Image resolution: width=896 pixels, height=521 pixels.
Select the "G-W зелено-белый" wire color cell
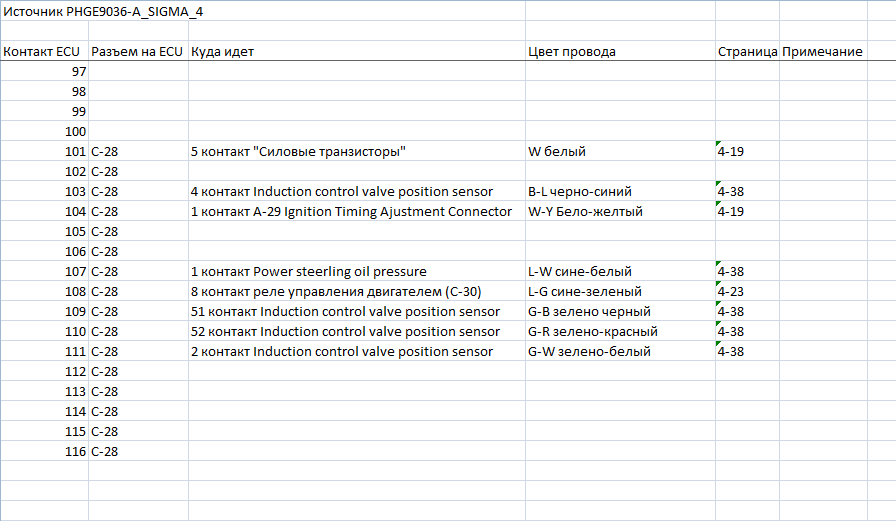tap(589, 352)
